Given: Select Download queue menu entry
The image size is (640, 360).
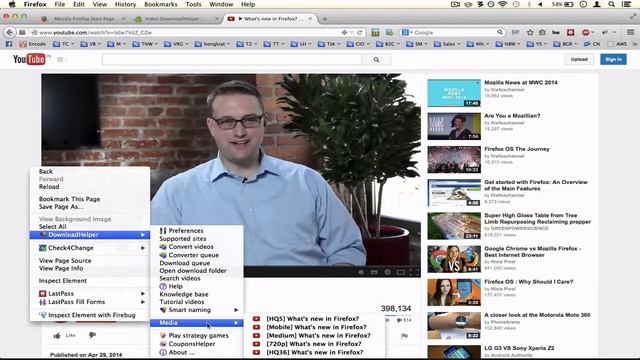Looking at the screenshot, I should point(197,263).
